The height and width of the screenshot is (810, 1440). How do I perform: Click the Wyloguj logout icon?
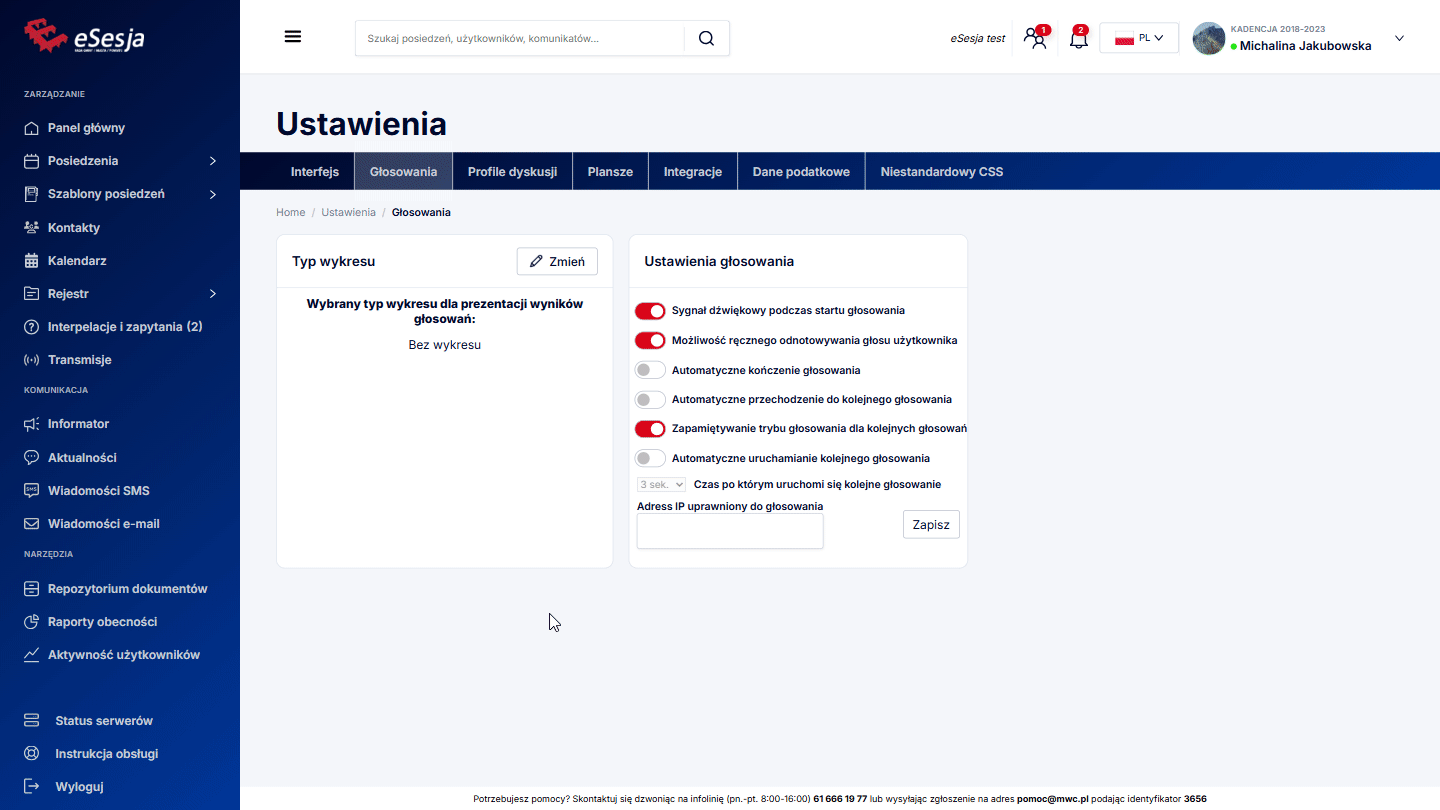[x=31, y=786]
